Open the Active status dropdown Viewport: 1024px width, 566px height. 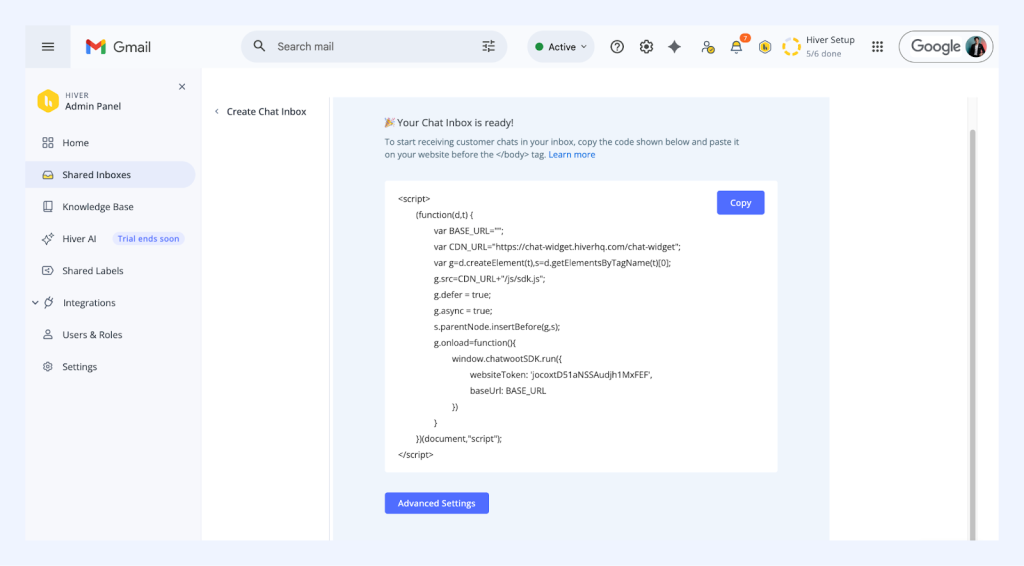tap(560, 47)
